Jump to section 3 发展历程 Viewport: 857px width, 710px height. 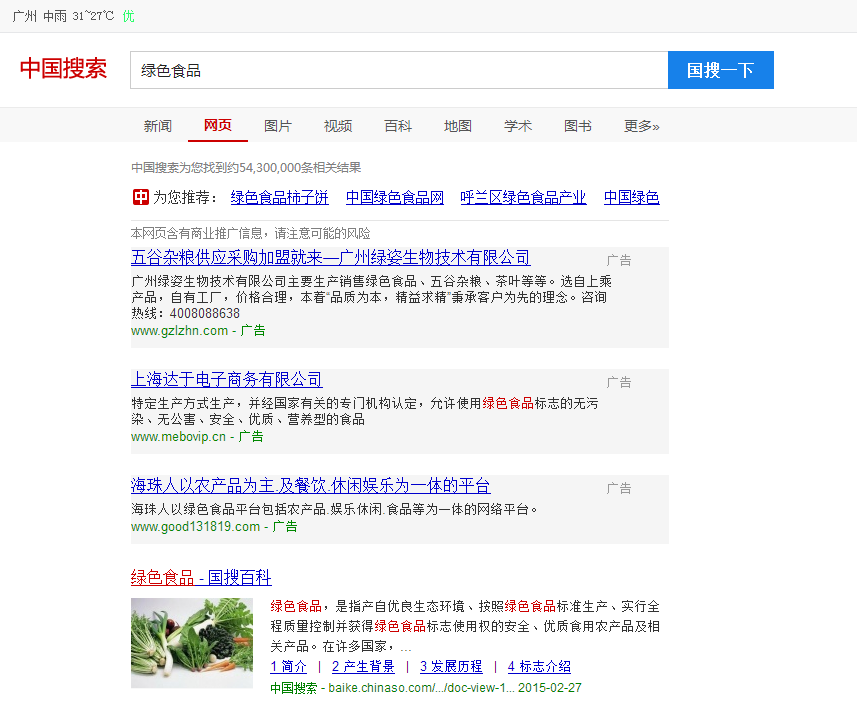(451, 666)
